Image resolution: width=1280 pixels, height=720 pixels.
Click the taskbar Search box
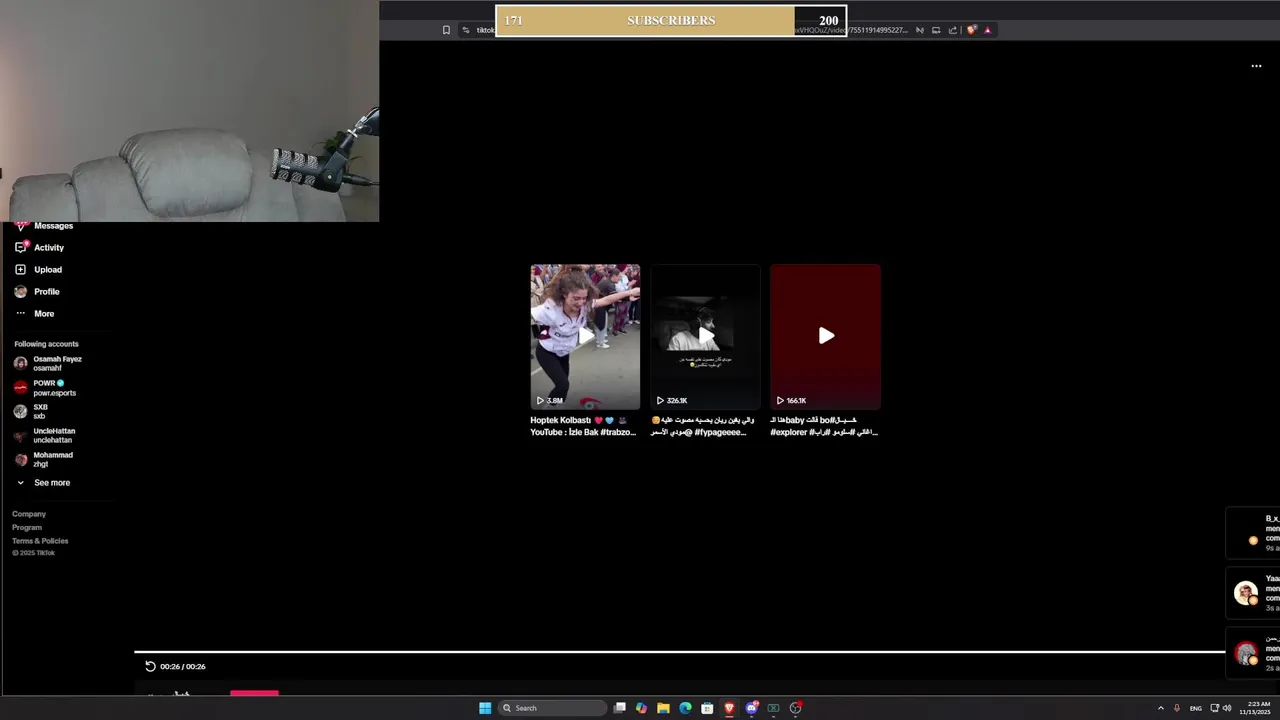click(552, 708)
